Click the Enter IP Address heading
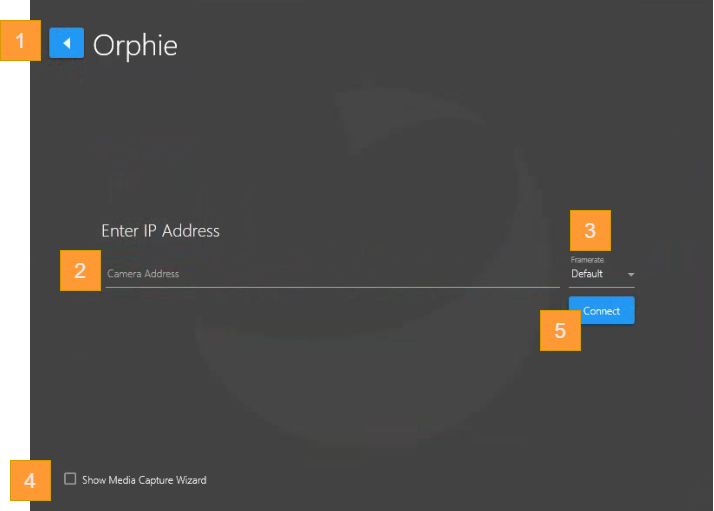This screenshot has width=714, height=511. (x=160, y=231)
